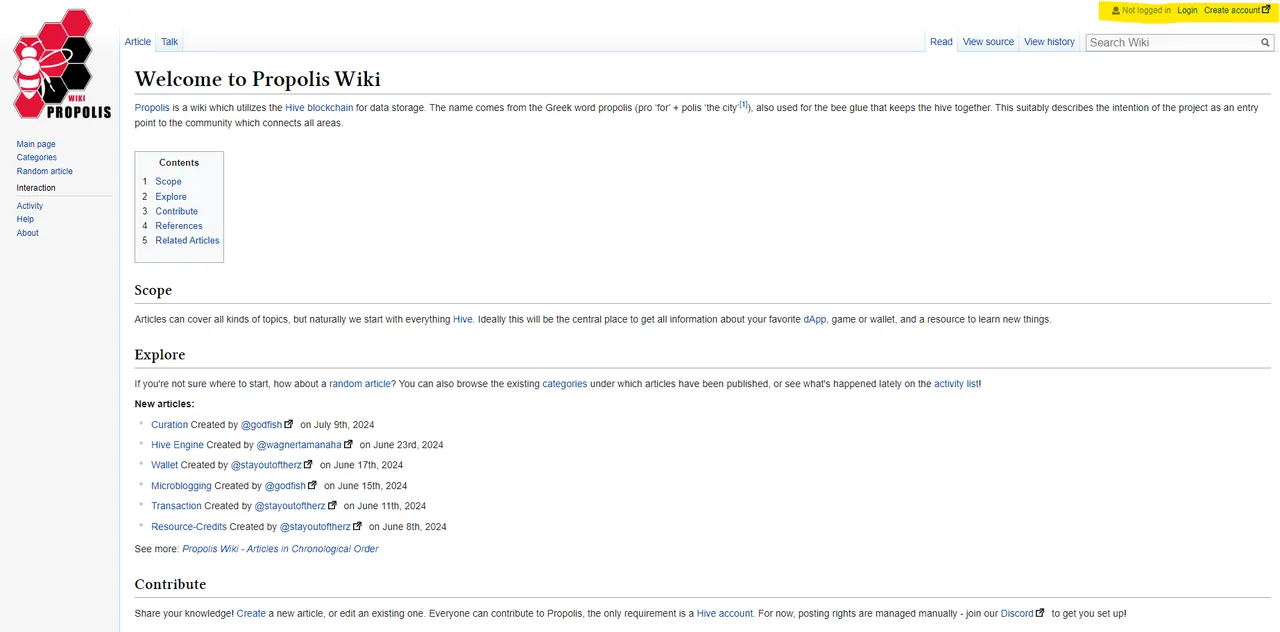Click the Hive link in Scope section

[463, 320]
